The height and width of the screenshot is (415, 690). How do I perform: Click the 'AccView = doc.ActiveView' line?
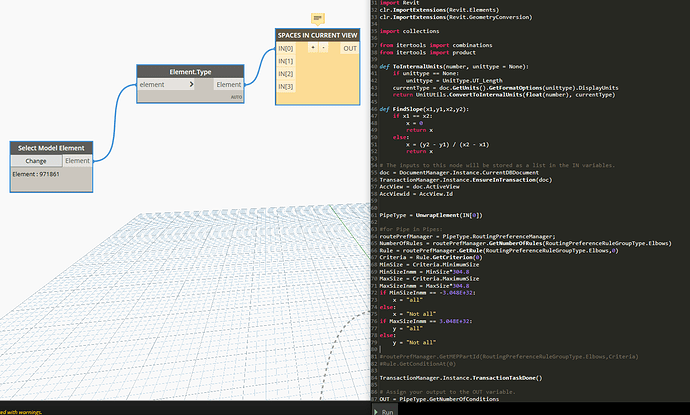pyautogui.click(x=419, y=187)
